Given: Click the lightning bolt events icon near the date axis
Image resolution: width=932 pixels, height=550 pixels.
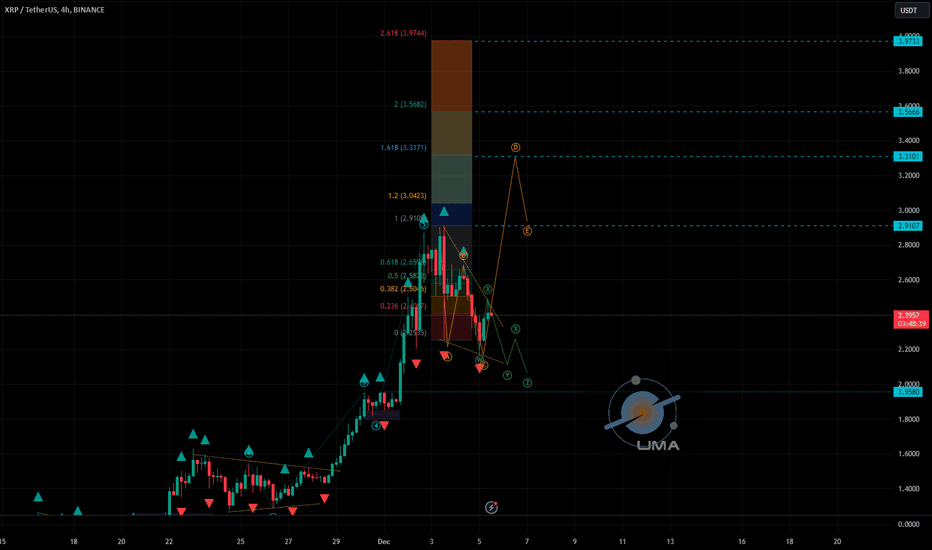Looking at the screenshot, I should point(491,507).
